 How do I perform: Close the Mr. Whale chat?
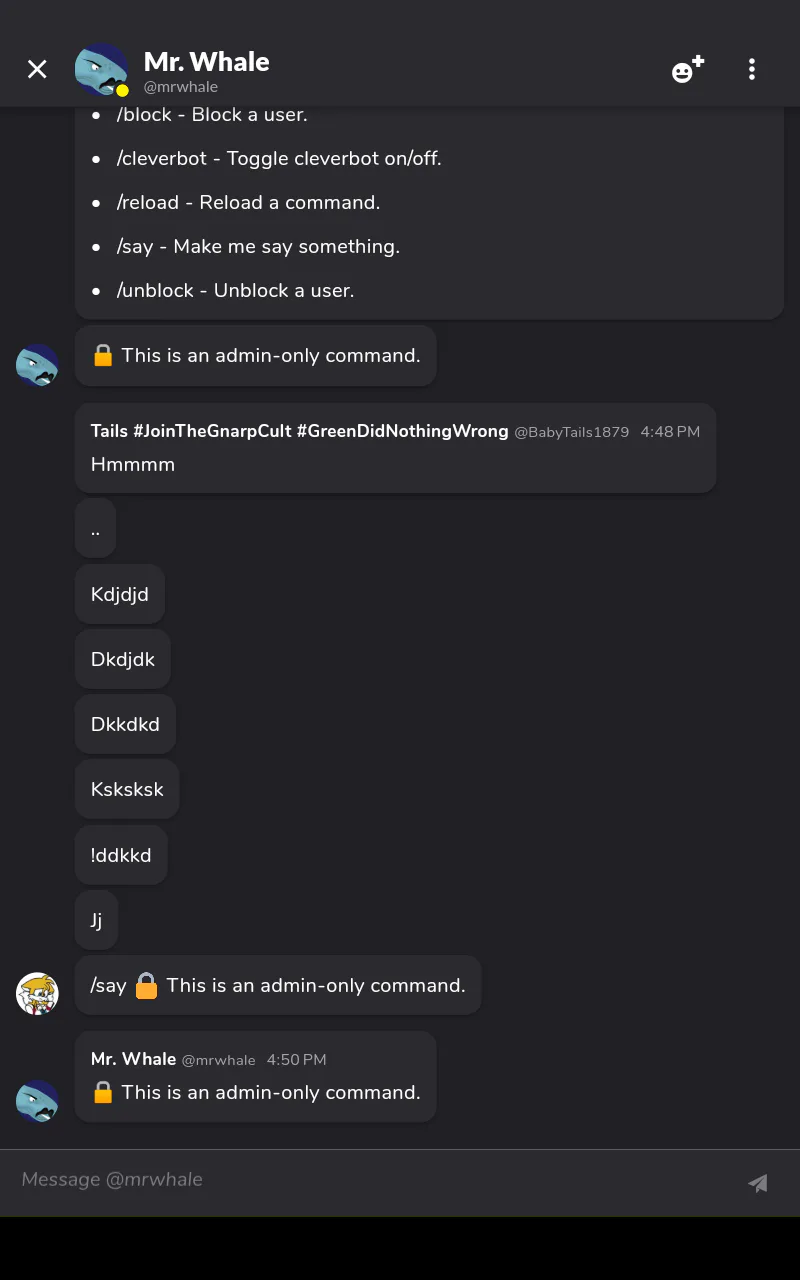tap(37, 69)
